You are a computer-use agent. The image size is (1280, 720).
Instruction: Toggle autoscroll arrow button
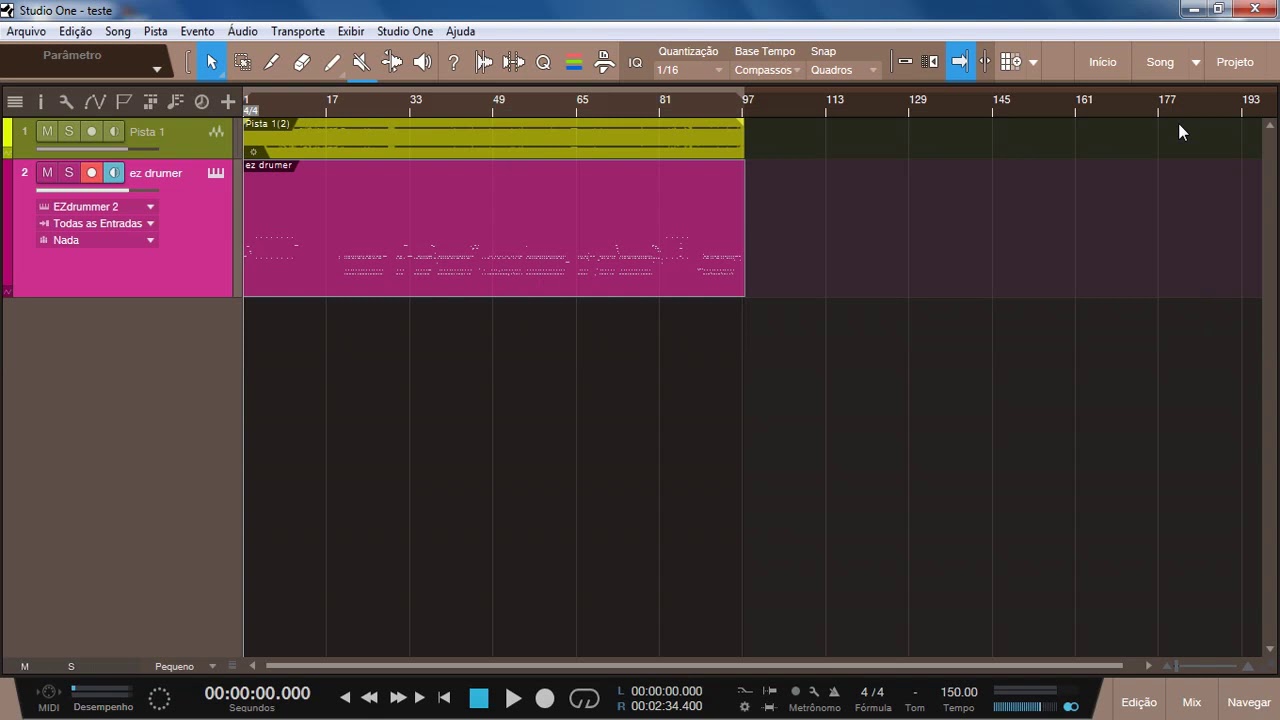(959, 62)
